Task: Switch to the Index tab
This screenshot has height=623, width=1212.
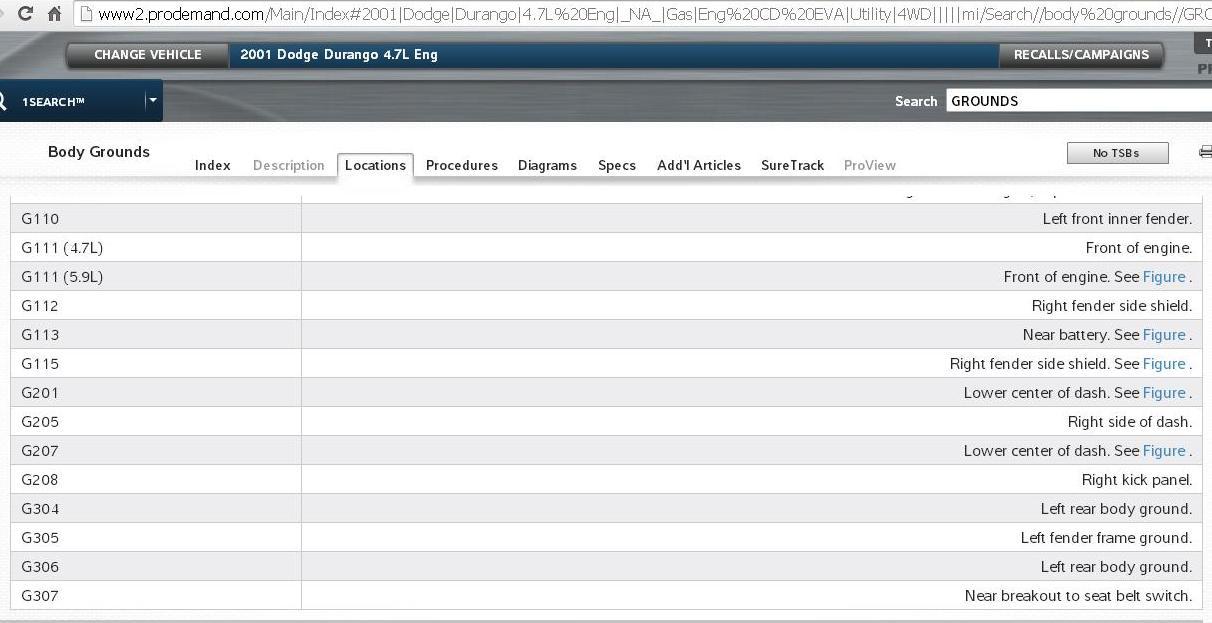Action: click(x=212, y=165)
